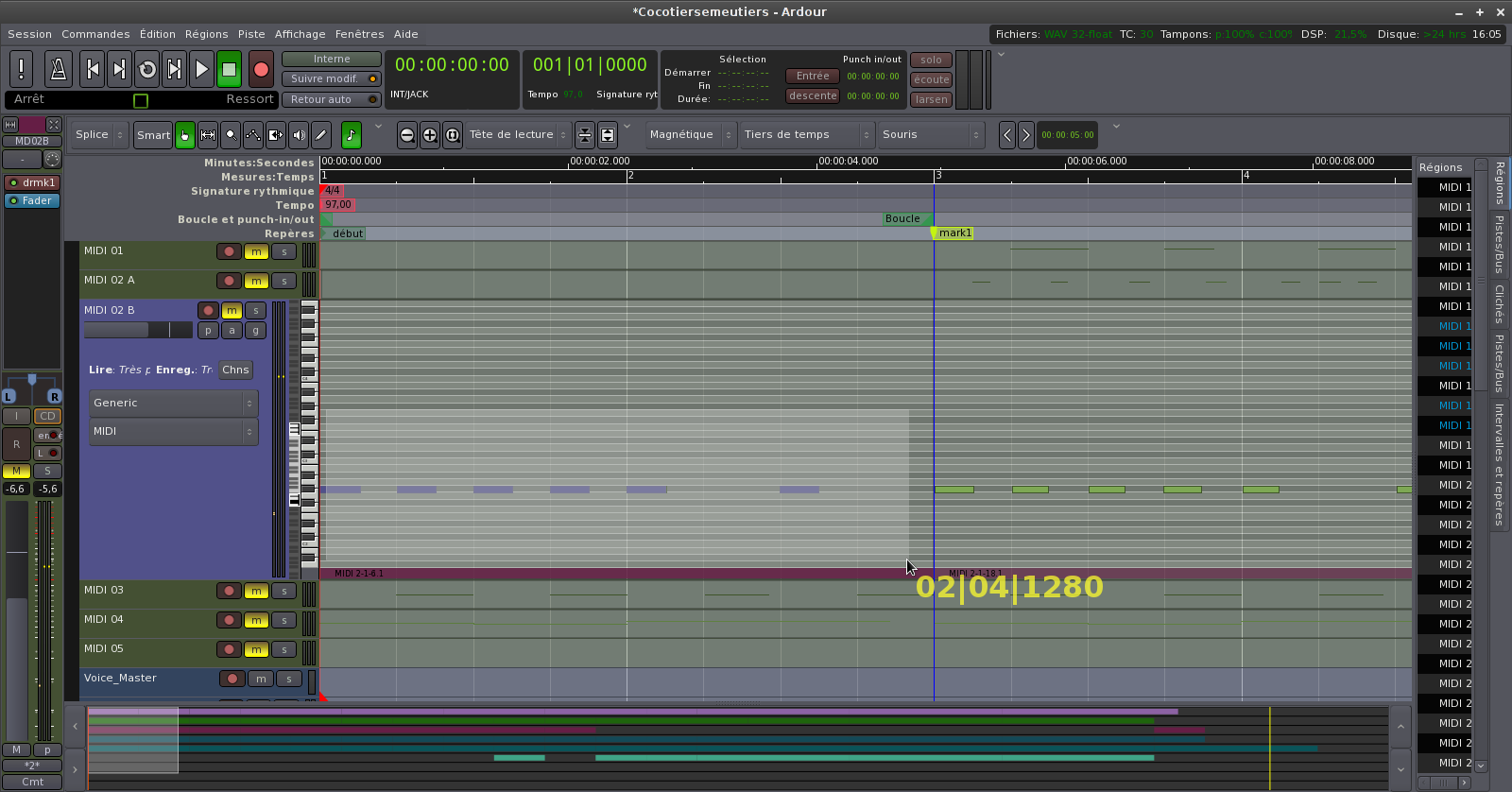
Task: Expand the Tiers de temps grid dropdown
Action: pos(807,135)
